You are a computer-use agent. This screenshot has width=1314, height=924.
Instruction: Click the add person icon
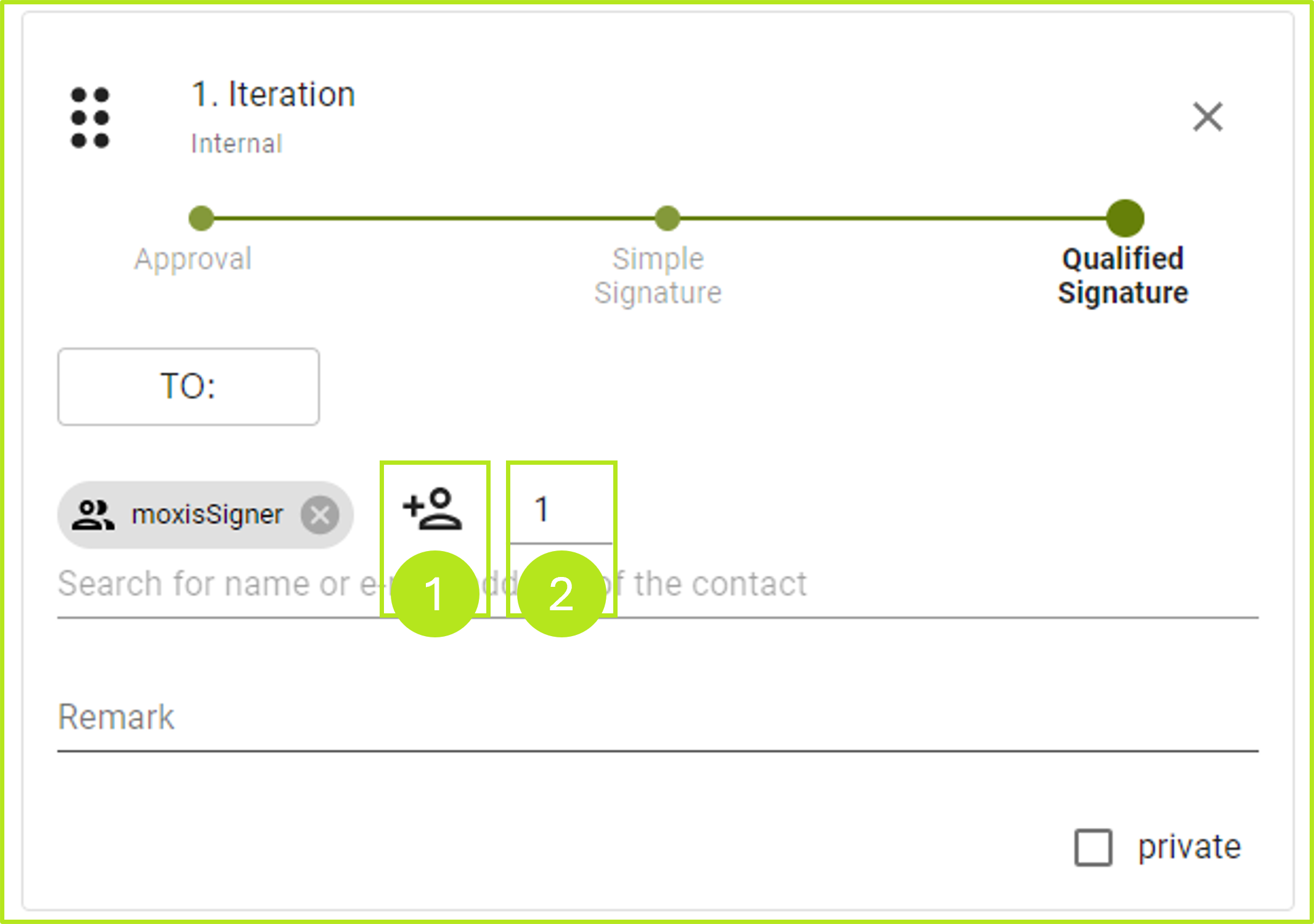point(433,509)
